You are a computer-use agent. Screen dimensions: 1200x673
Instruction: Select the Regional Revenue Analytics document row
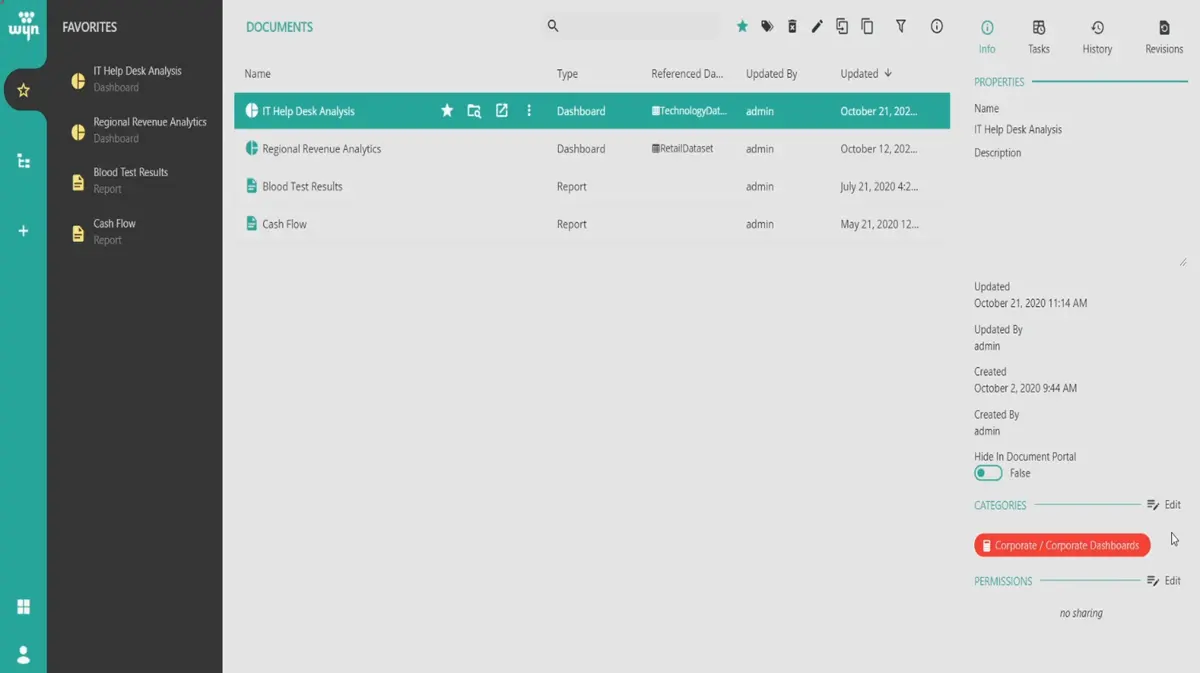(592, 149)
